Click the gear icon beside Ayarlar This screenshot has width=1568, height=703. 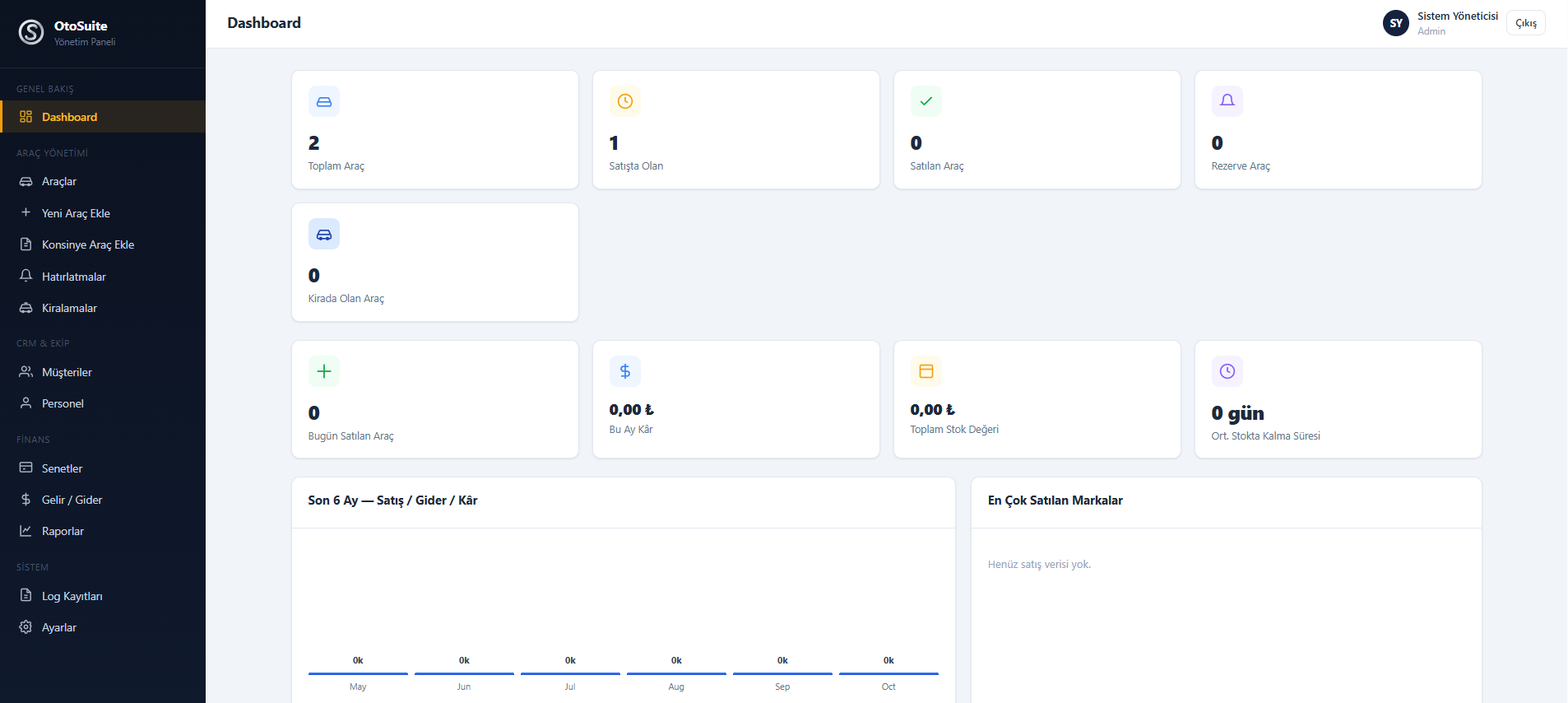click(26, 627)
